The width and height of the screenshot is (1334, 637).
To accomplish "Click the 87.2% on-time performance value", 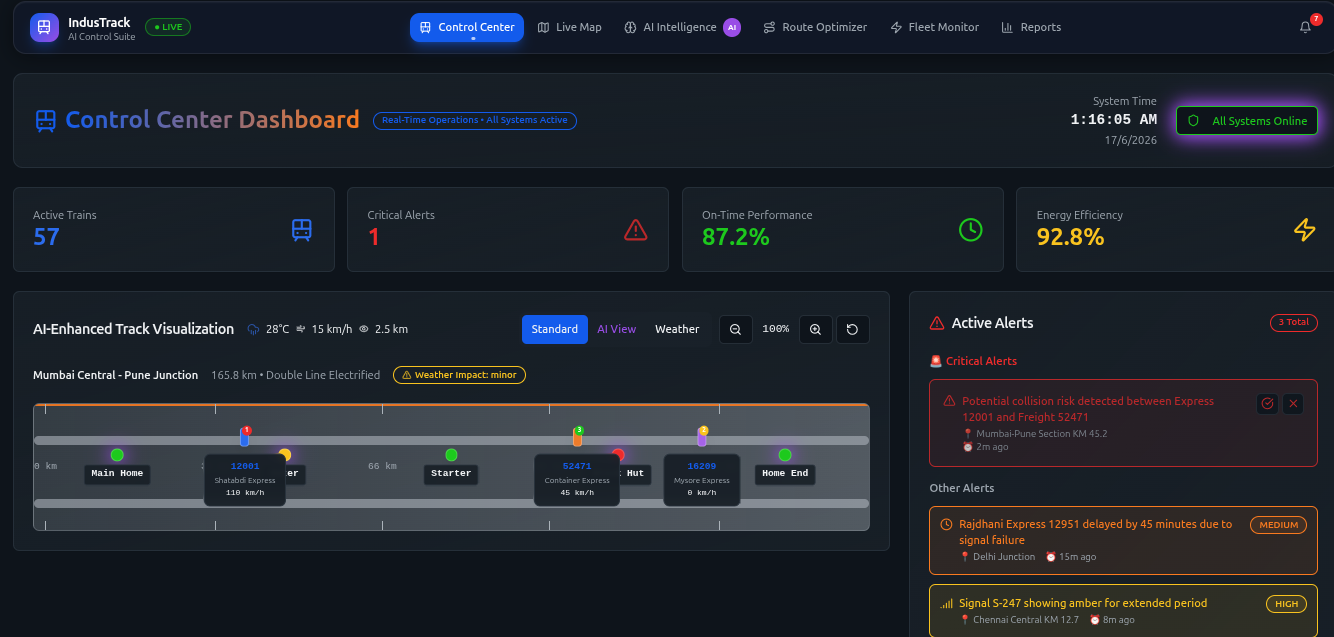I will pyautogui.click(x=736, y=237).
